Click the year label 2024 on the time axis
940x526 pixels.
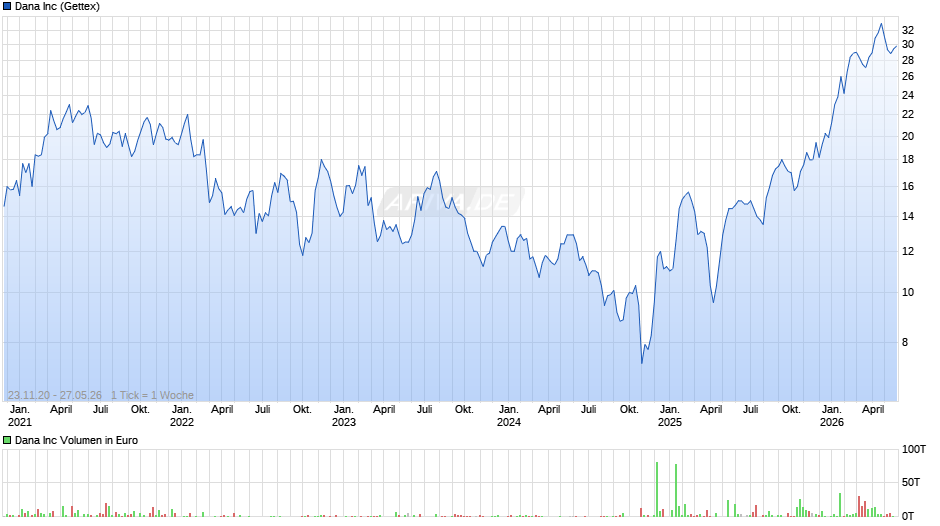coord(508,422)
